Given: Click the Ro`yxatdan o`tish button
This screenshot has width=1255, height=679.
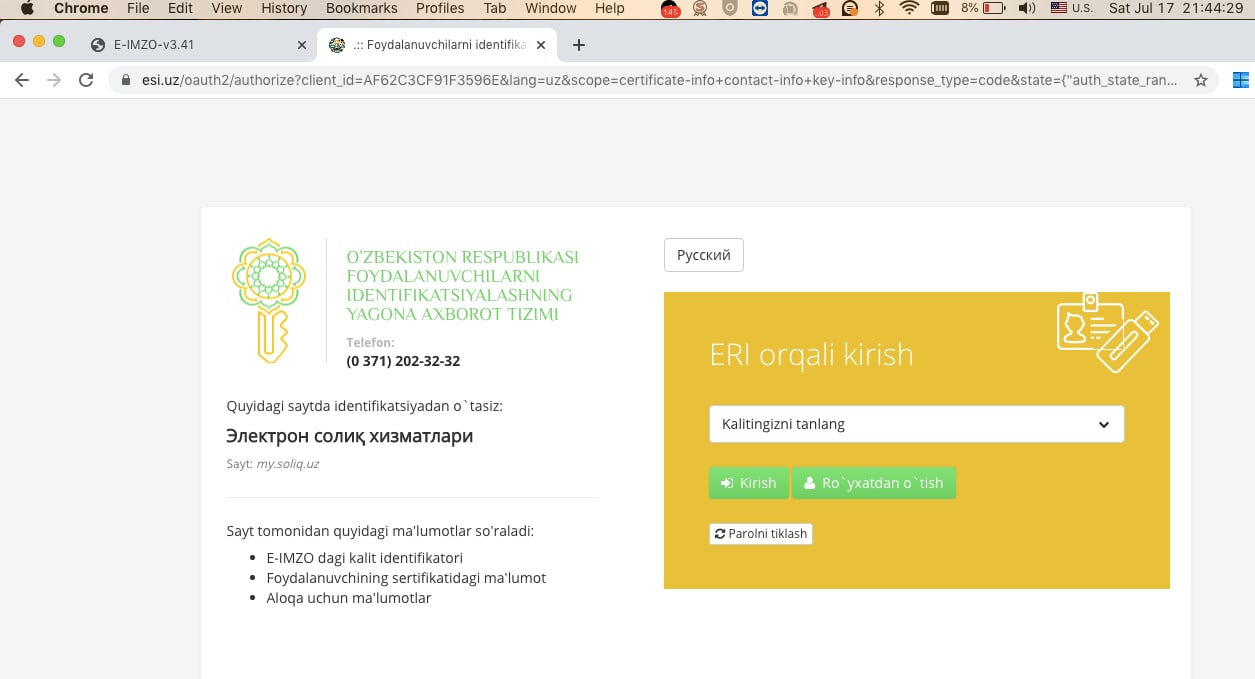Looking at the screenshot, I should tap(874, 483).
